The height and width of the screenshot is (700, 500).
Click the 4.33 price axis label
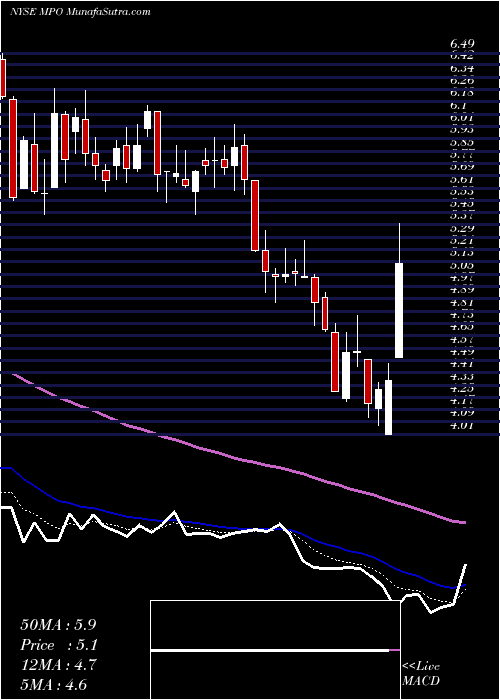(x=462, y=376)
